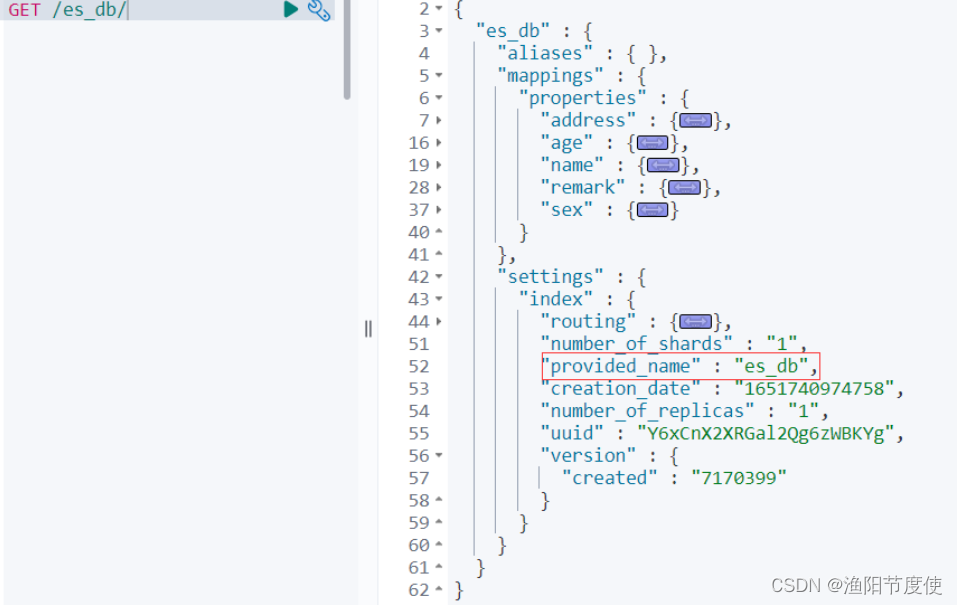Collapse "mappings" fold arrow at line 5

click(x=439, y=76)
